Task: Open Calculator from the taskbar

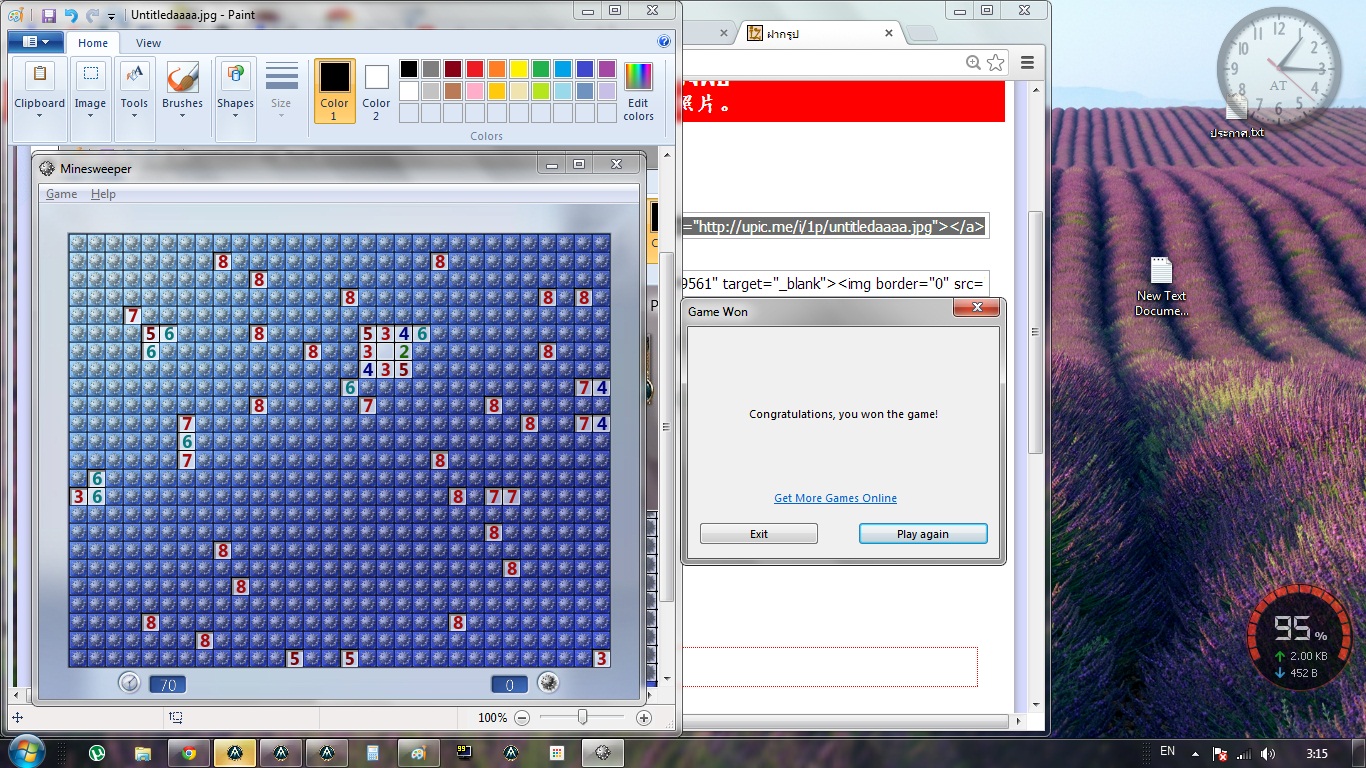Action: point(373,753)
